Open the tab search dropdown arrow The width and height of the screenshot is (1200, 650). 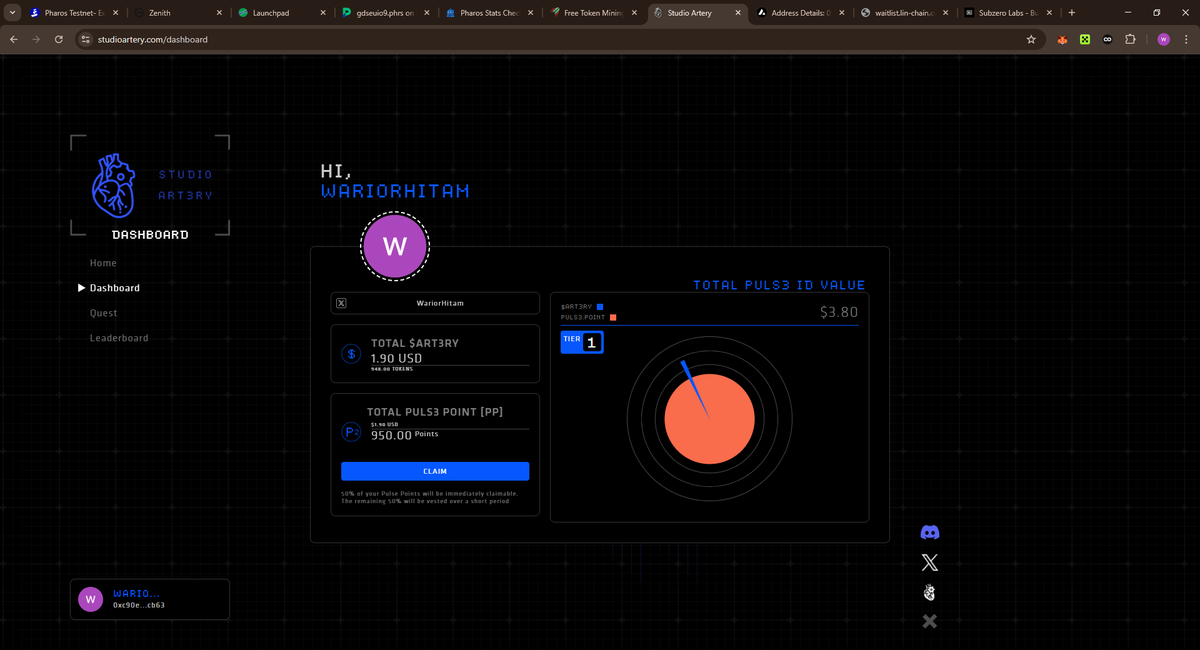click(10, 13)
